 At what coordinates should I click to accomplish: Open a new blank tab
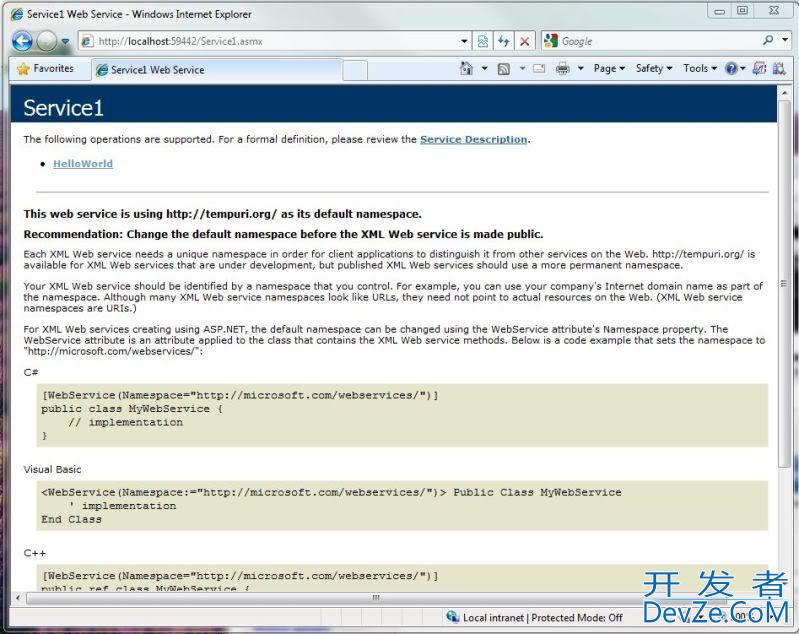(x=355, y=70)
